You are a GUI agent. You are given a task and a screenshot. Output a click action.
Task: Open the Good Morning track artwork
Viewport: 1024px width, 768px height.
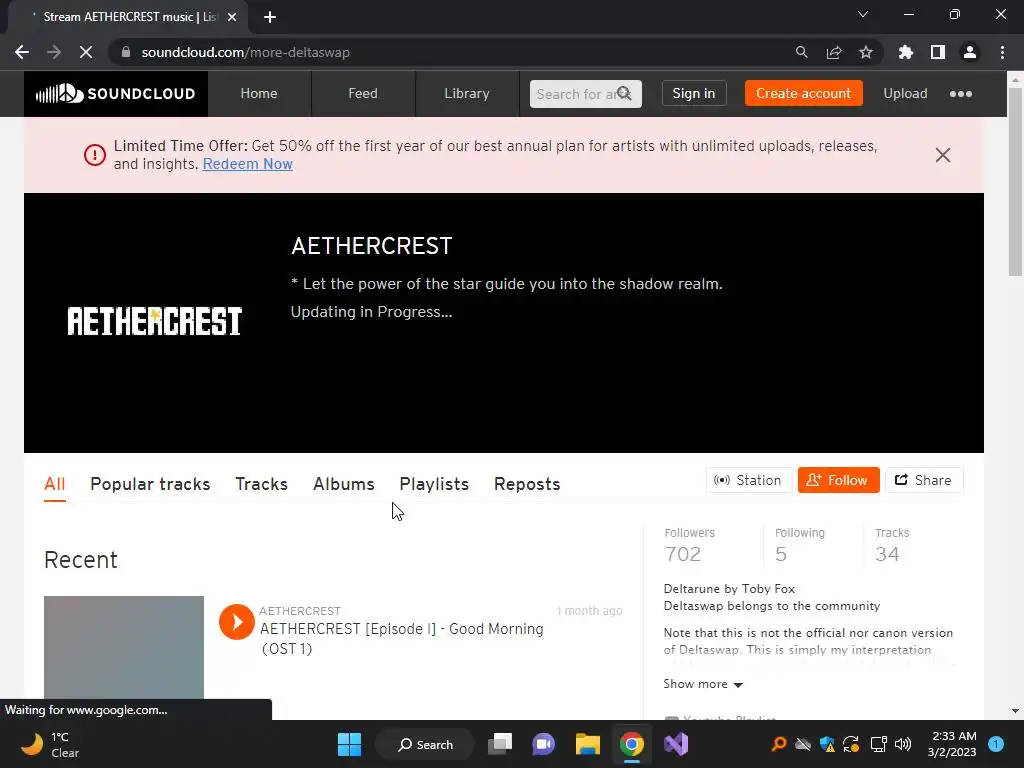pyautogui.click(x=124, y=647)
